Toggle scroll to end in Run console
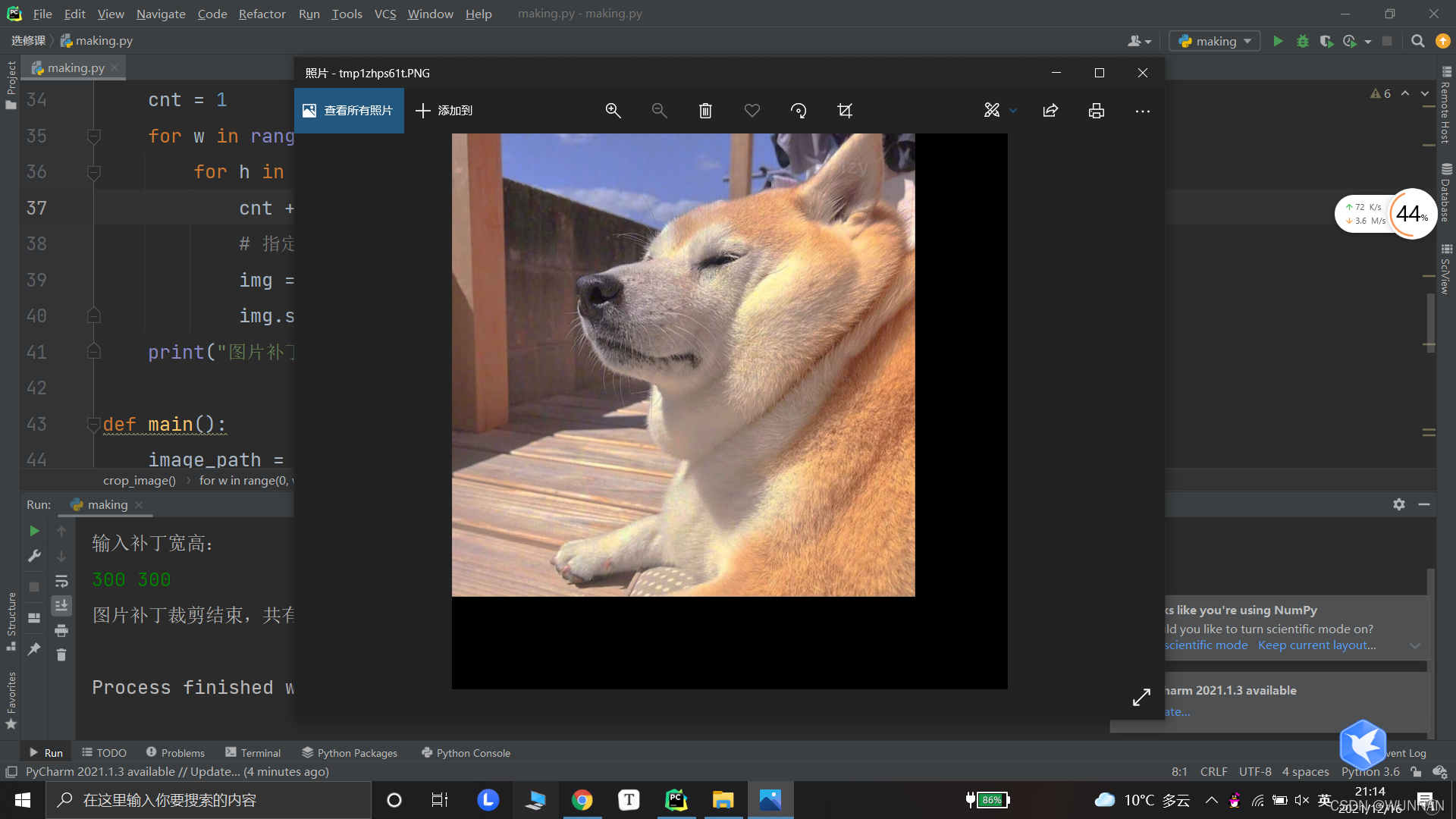1456x819 pixels. [61, 605]
